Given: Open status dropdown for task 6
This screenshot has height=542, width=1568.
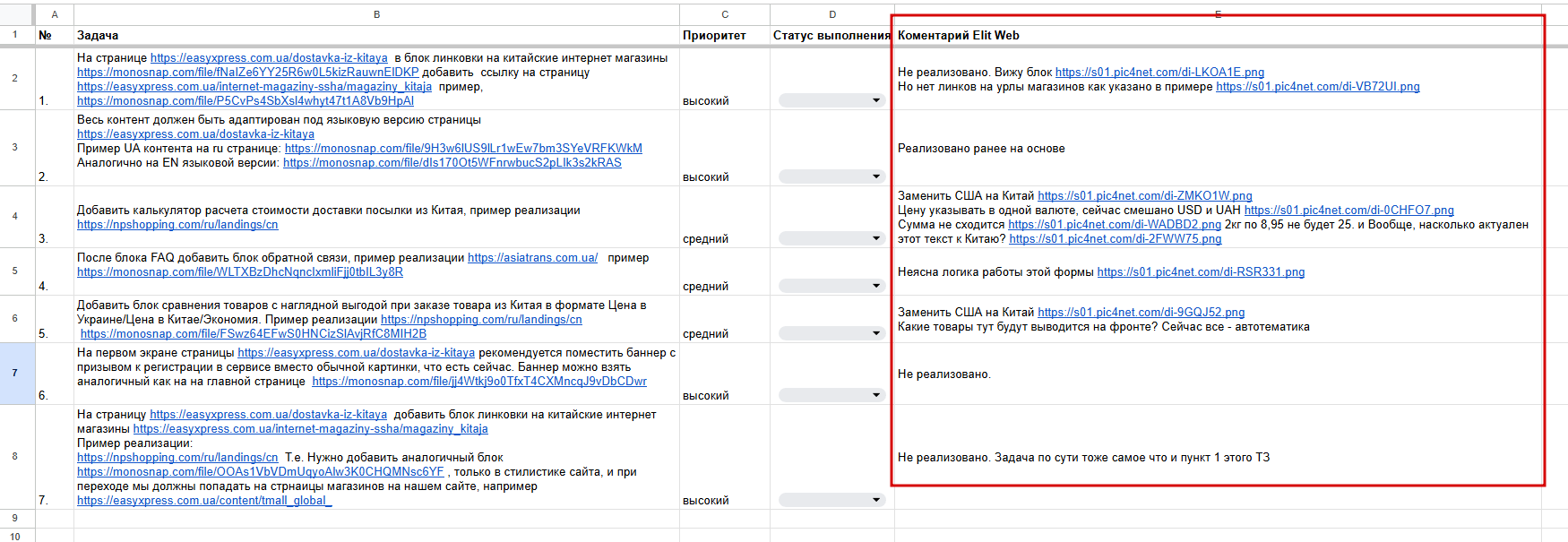Looking at the screenshot, I should (x=875, y=395).
